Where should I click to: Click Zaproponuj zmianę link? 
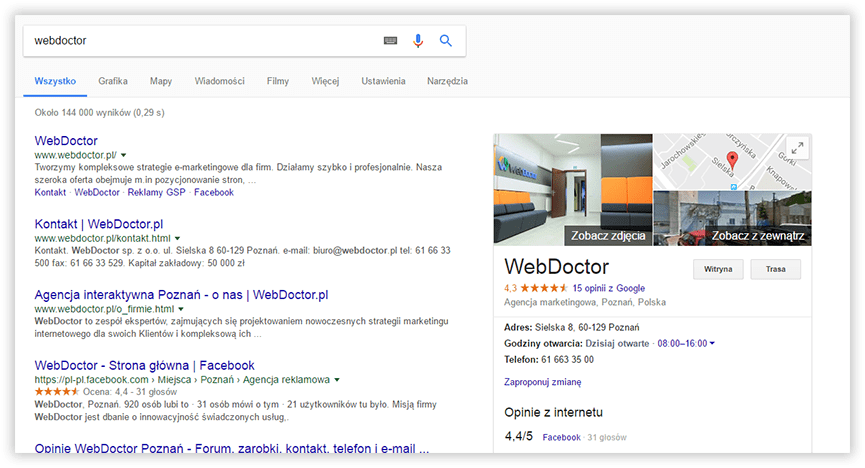click(543, 382)
